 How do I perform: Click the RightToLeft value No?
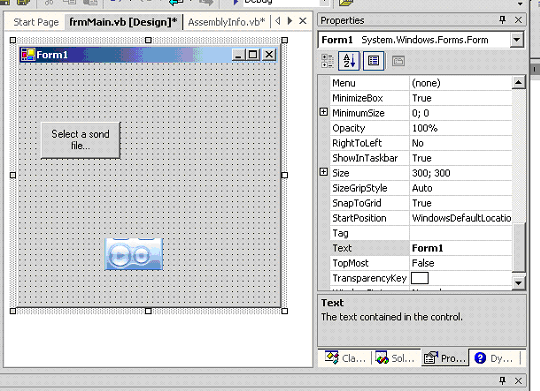pyautogui.click(x=461, y=143)
